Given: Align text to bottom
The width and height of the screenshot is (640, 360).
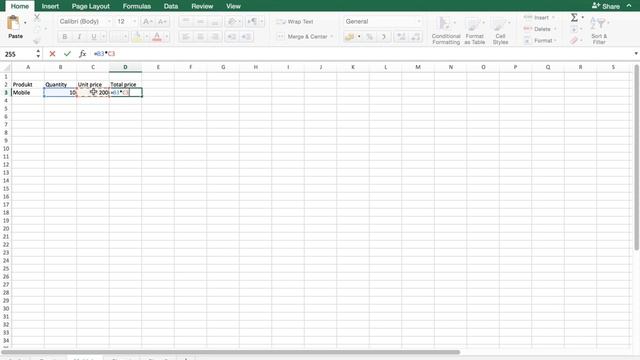Looking at the screenshot, I should tap(215, 21).
